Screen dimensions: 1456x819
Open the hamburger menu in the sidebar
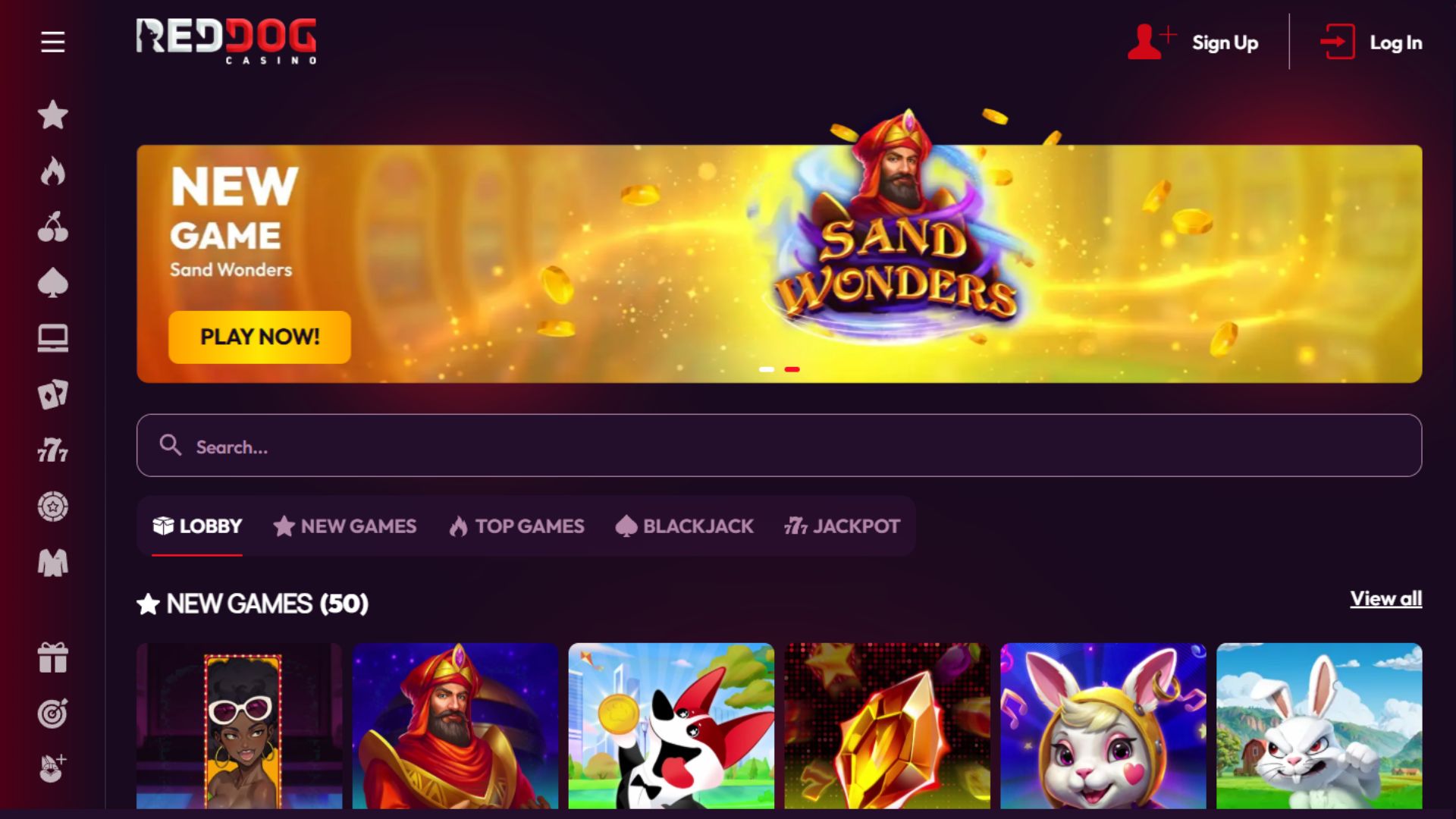click(x=52, y=42)
